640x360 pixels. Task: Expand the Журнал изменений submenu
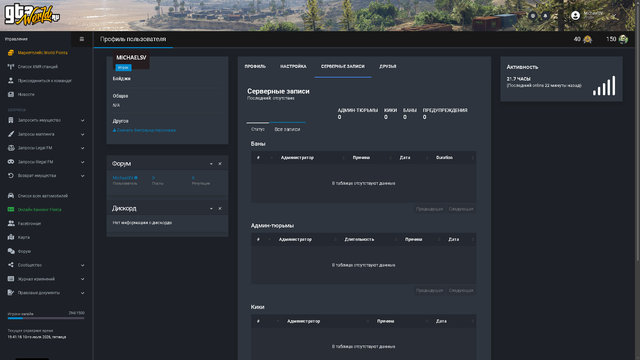point(82,279)
